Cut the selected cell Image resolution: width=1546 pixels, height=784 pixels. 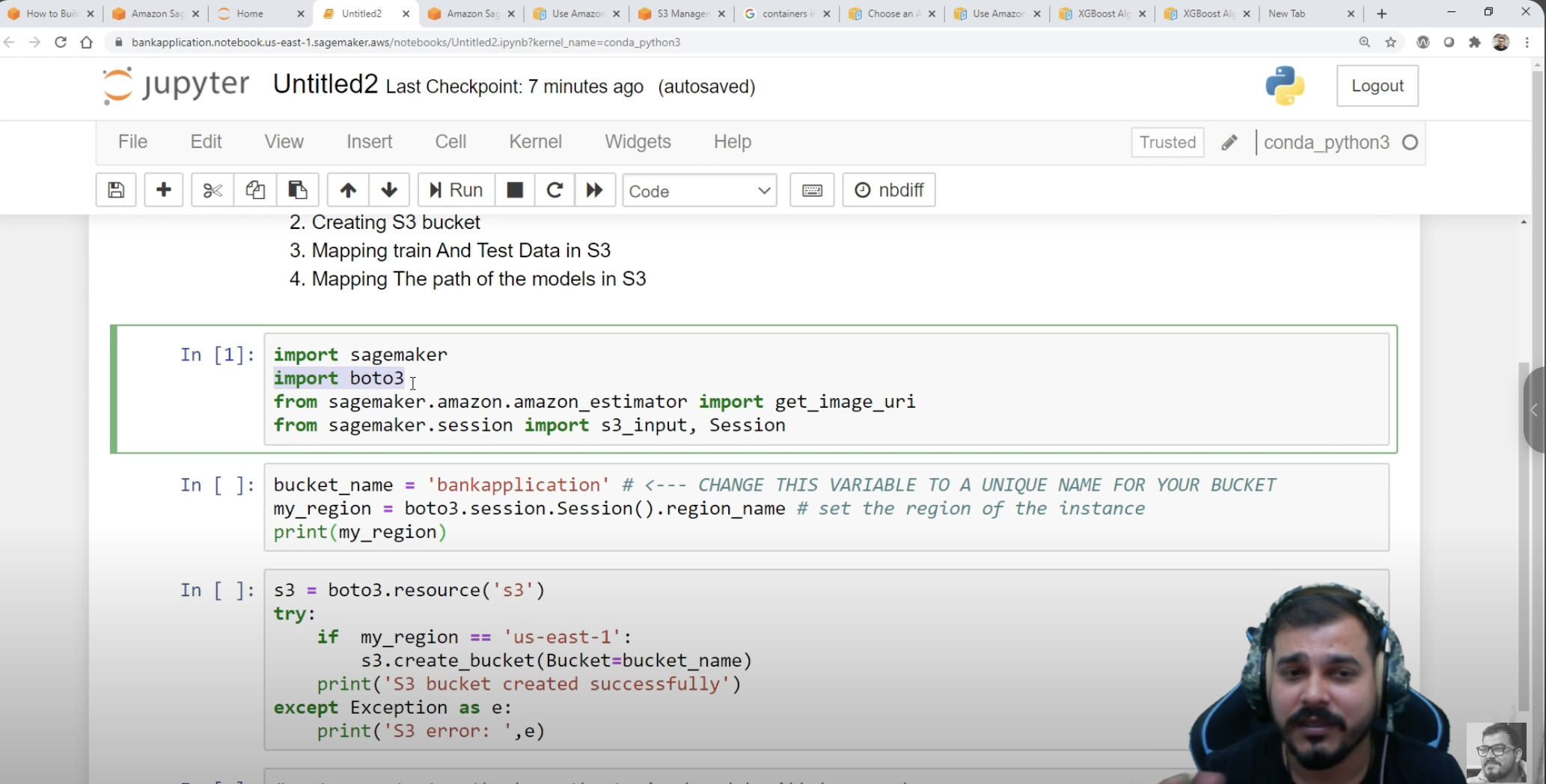pyautogui.click(x=212, y=189)
